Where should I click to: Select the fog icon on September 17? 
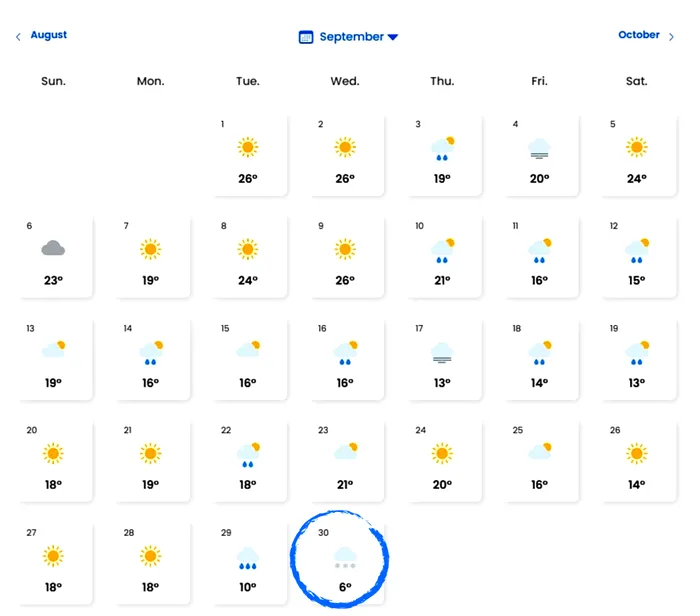(x=442, y=353)
